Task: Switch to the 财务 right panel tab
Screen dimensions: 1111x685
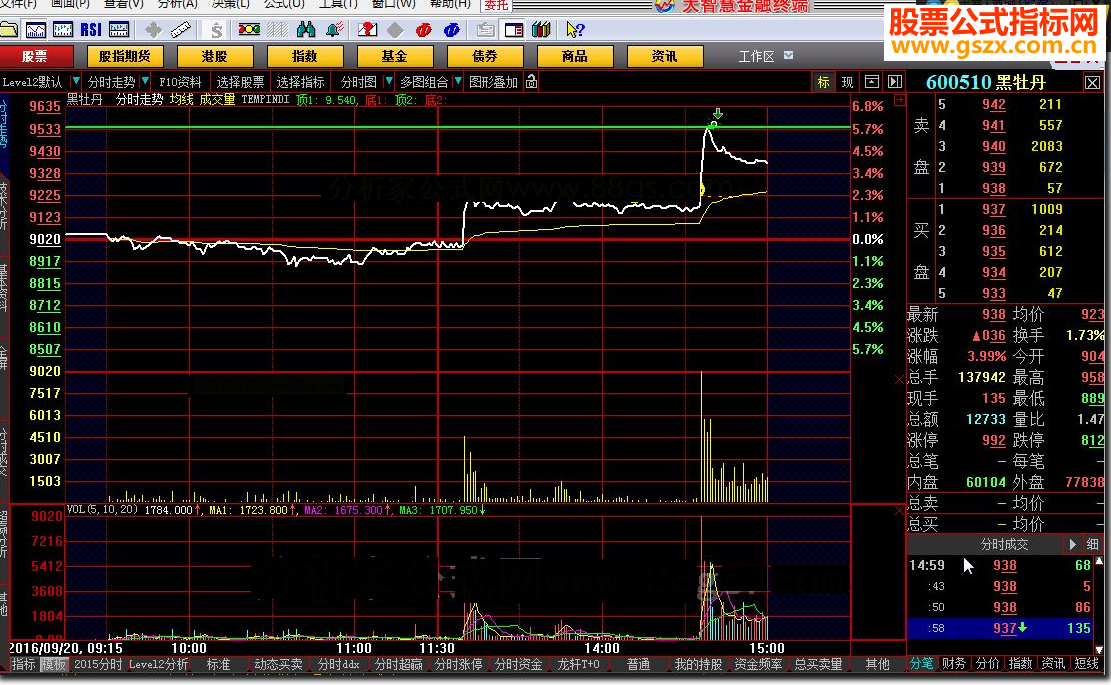Action: [x=954, y=664]
